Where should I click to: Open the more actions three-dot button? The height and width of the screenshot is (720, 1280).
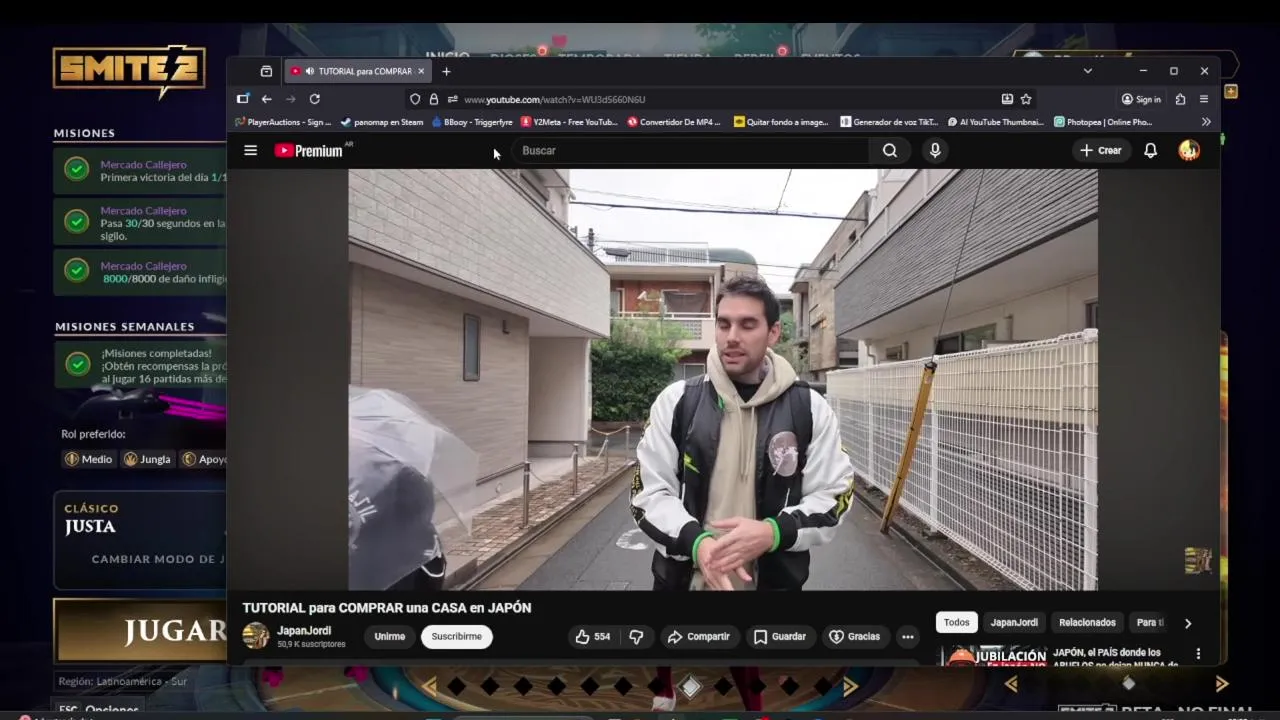point(907,637)
